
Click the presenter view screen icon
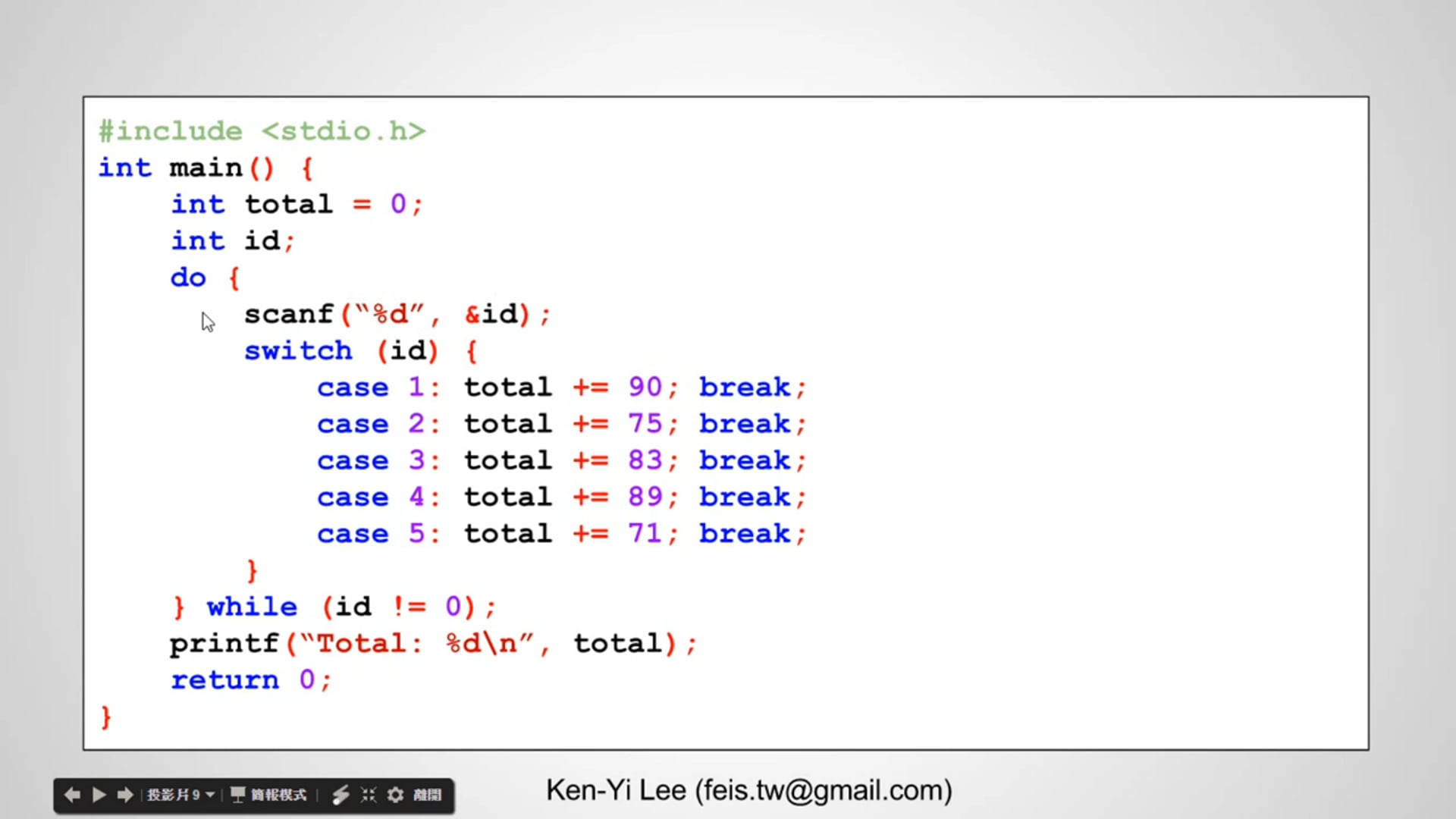pos(237,795)
